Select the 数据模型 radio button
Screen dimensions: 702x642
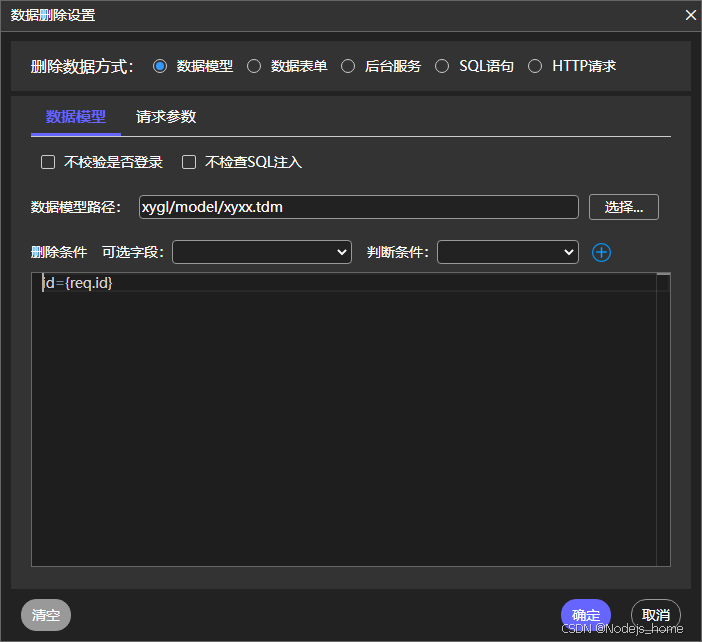click(160, 66)
